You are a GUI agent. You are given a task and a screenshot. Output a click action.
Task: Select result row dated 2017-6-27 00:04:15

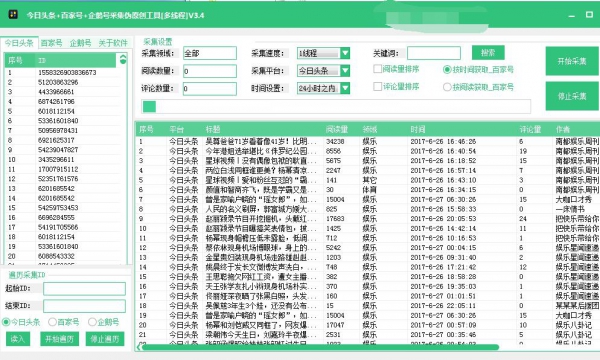coord(367,248)
